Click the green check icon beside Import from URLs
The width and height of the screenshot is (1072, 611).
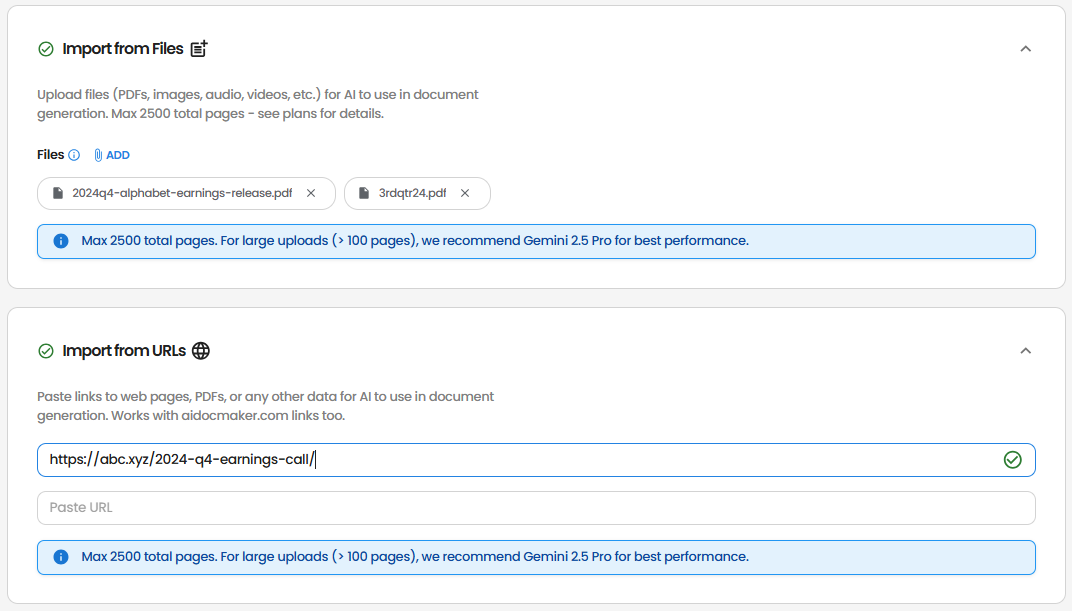point(46,351)
